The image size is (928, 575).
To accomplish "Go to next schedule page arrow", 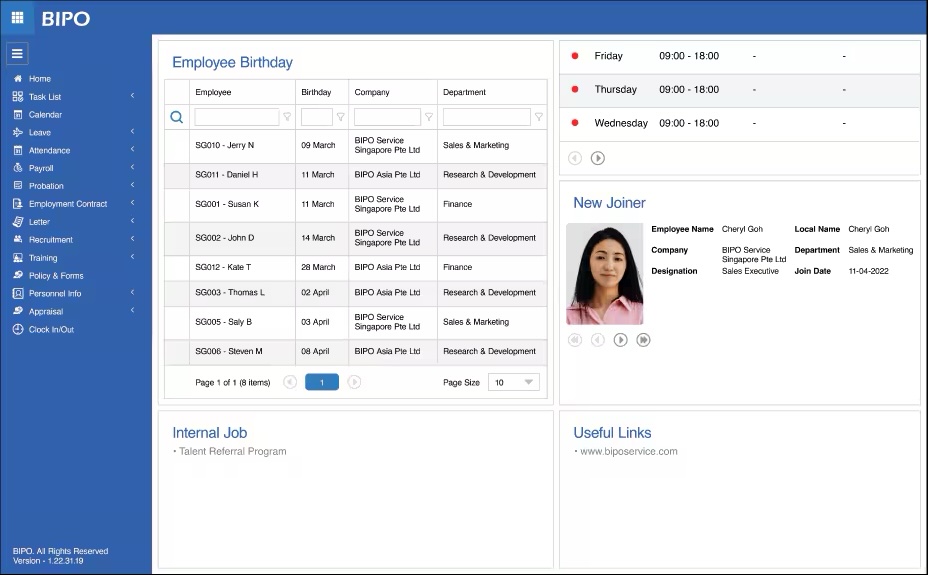I will [x=598, y=158].
